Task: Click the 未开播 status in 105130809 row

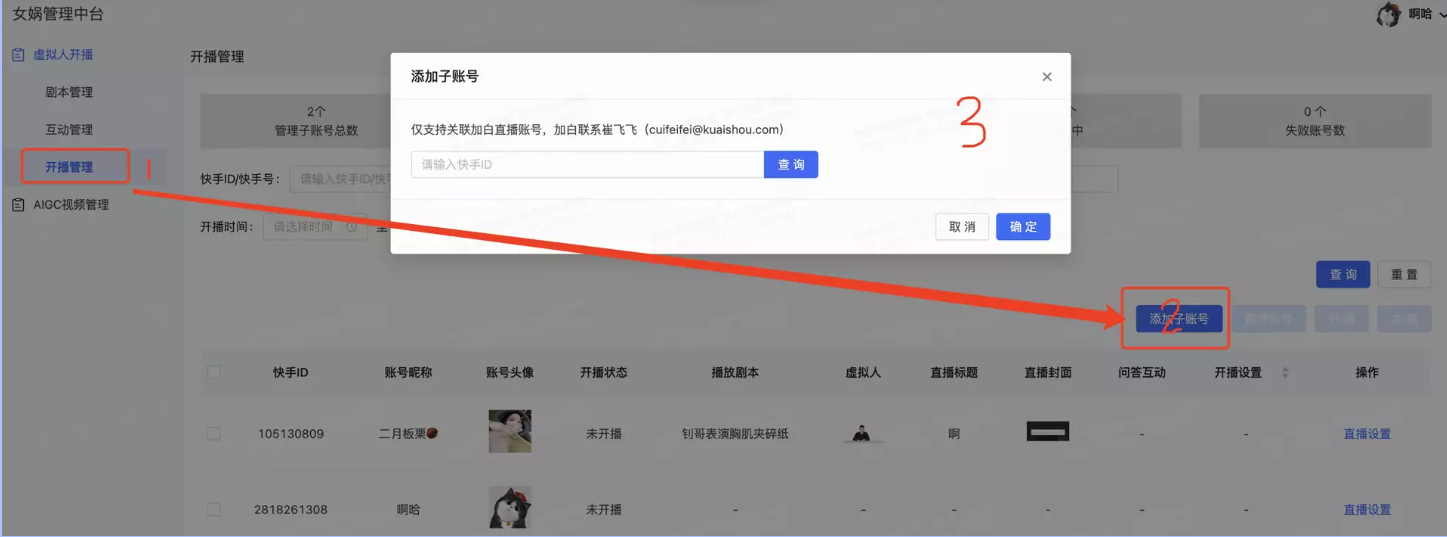Action: pyautogui.click(x=604, y=434)
